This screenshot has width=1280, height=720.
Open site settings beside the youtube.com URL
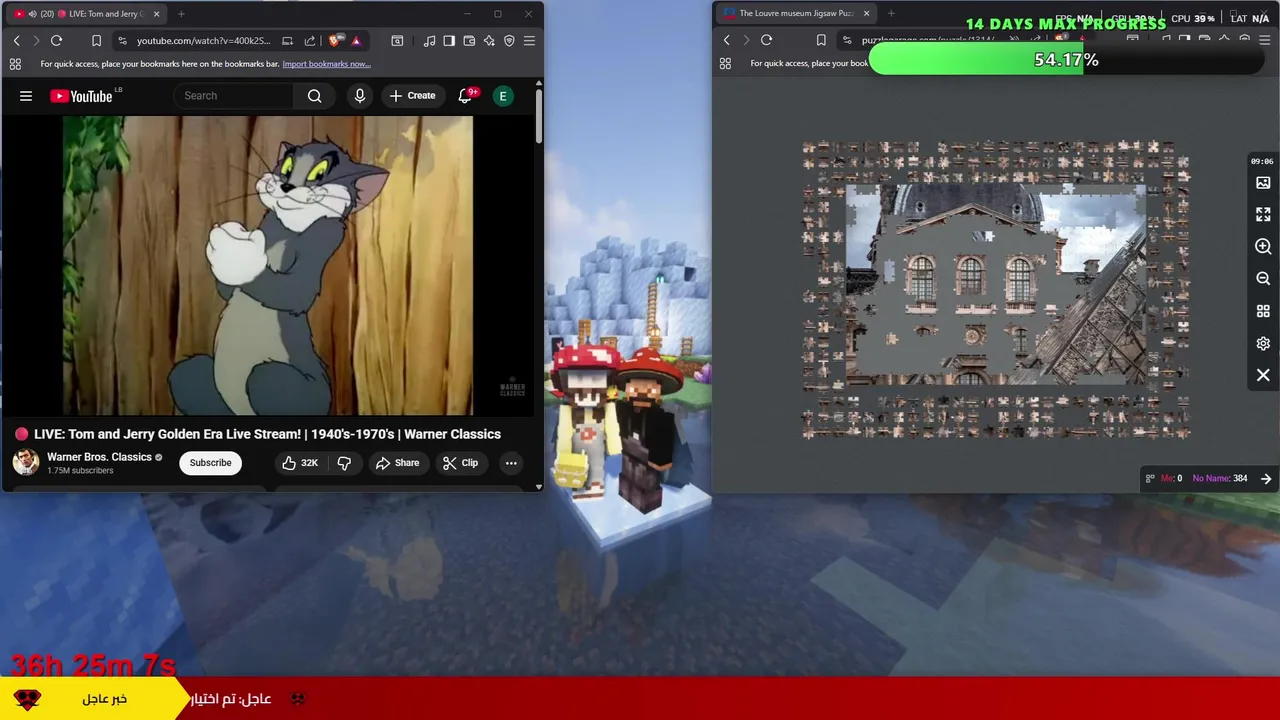(x=122, y=41)
